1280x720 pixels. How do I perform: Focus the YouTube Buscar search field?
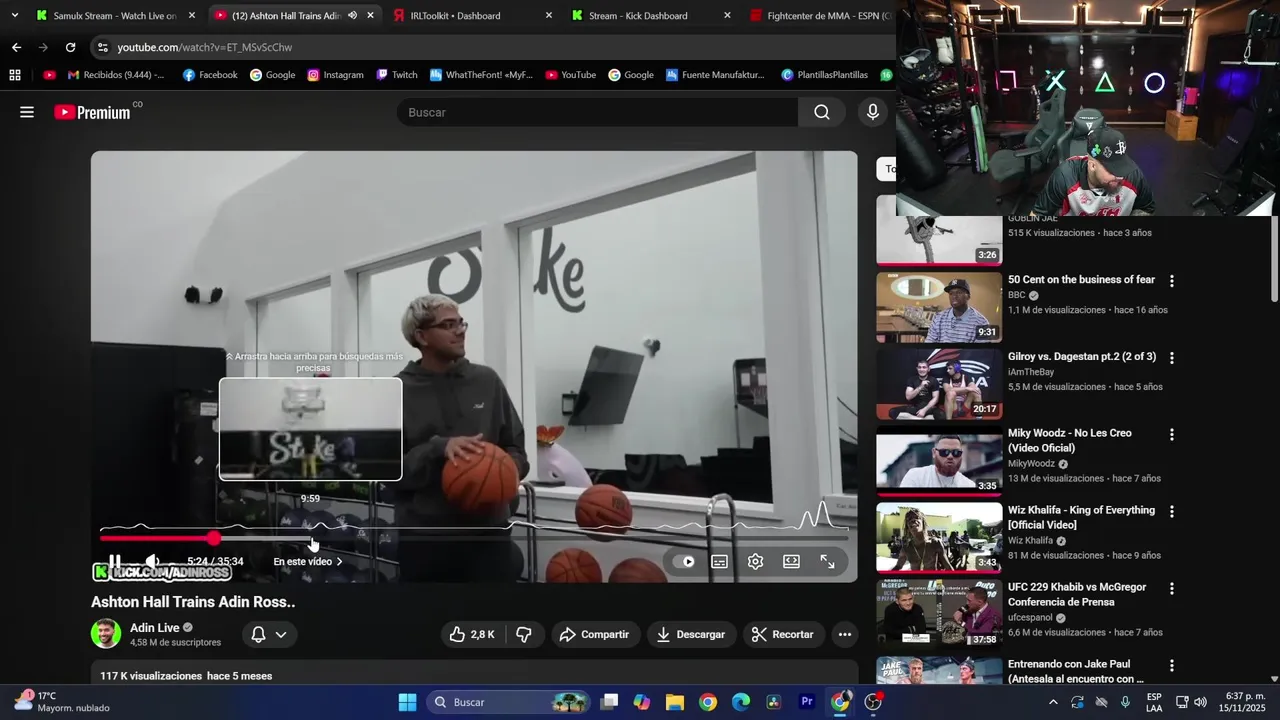click(597, 112)
